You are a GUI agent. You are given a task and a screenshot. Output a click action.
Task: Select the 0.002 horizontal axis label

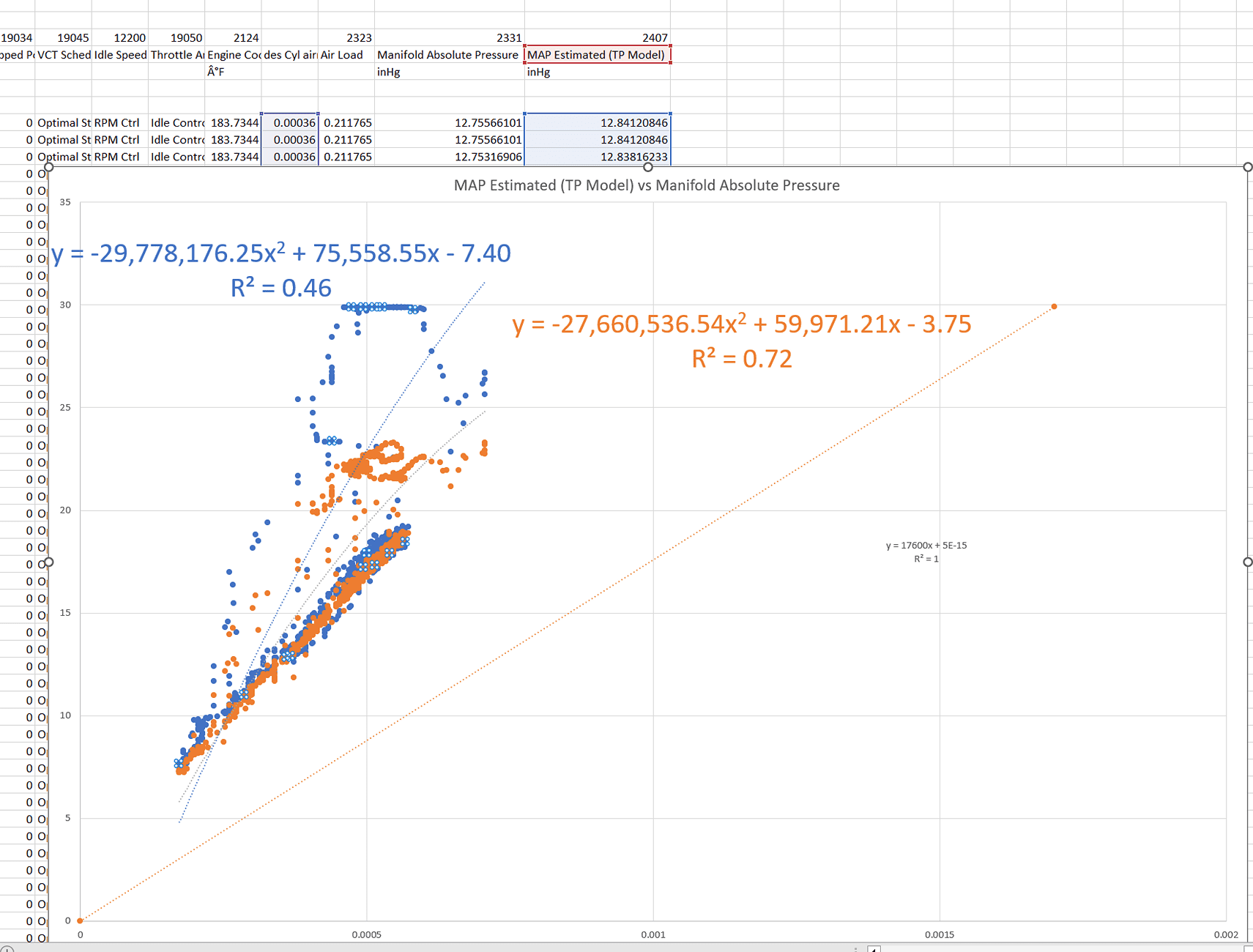point(1226,934)
